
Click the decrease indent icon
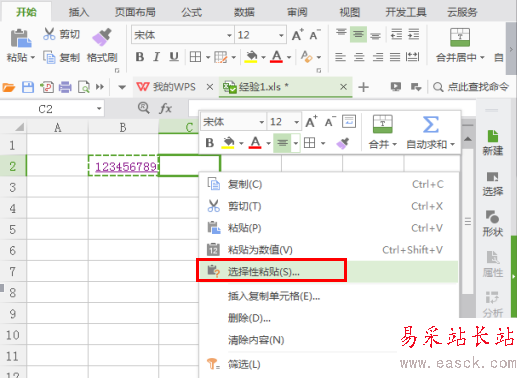point(396,34)
